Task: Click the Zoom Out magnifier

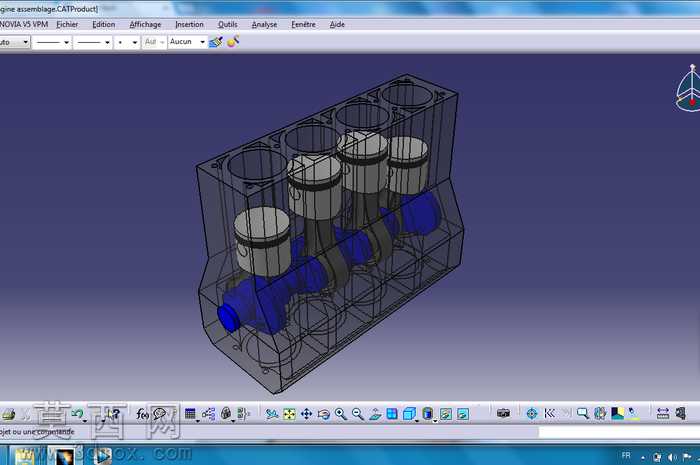Action: point(358,414)
